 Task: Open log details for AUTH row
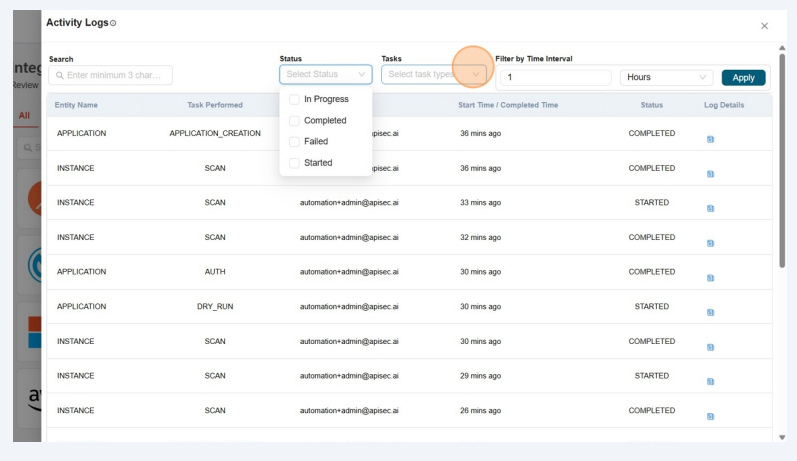pyautogui.click(x=710, y=278)
